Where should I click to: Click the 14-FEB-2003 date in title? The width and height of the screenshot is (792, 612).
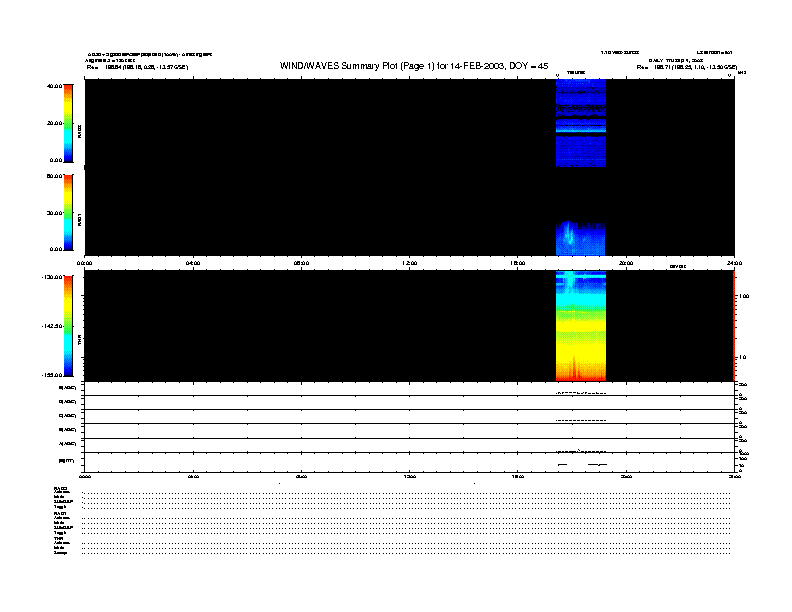click(476, 66)
